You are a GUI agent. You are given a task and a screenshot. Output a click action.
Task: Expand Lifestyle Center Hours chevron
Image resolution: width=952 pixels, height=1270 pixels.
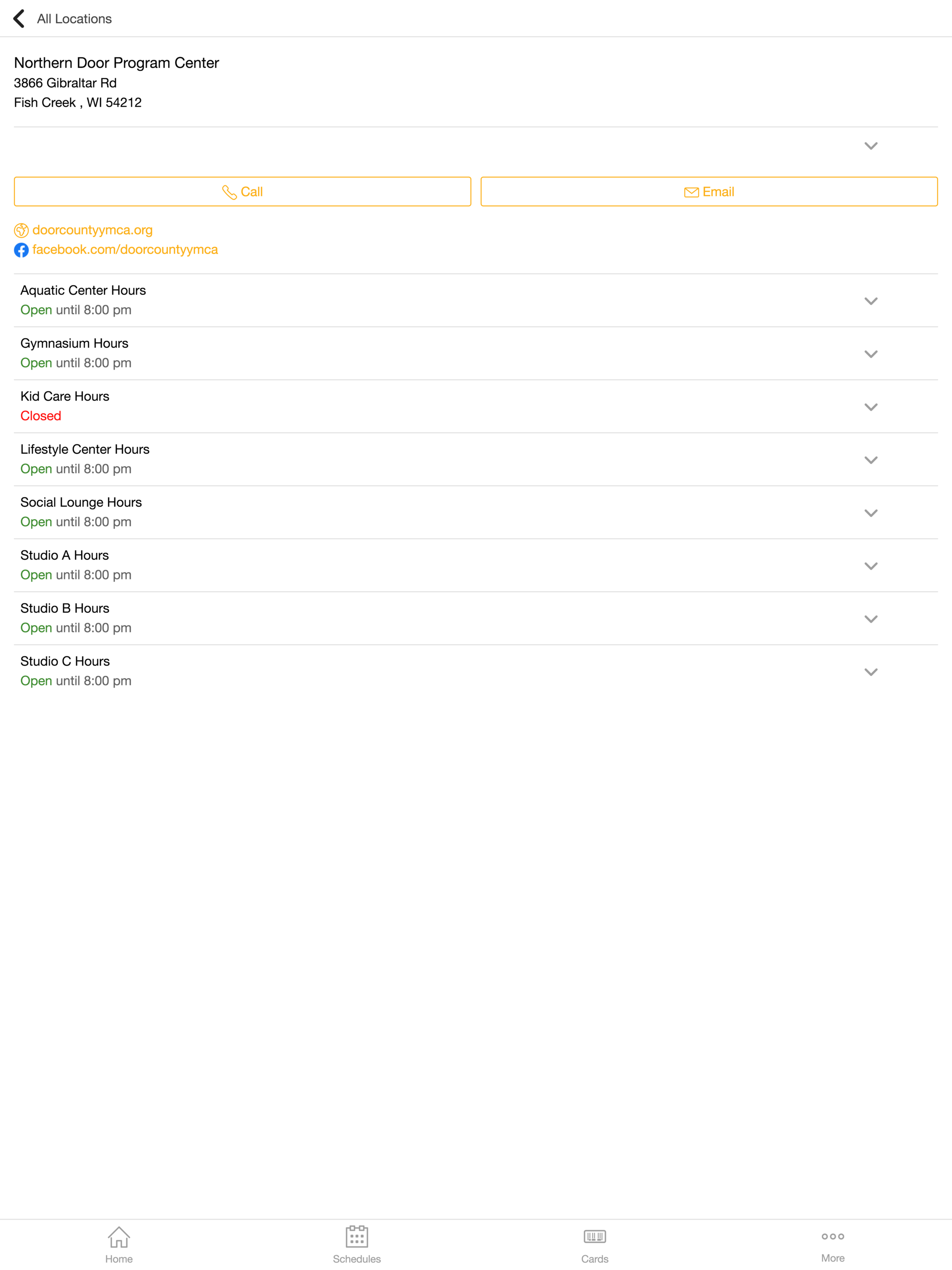[871, 460]
